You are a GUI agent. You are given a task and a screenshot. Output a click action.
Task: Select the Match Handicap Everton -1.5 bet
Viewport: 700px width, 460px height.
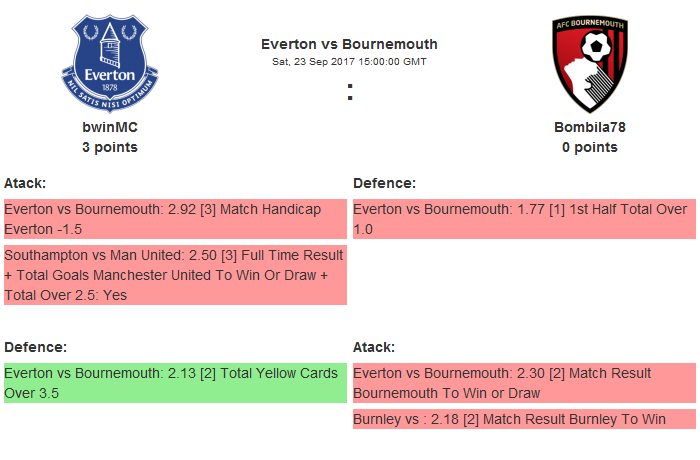[174, 219]
